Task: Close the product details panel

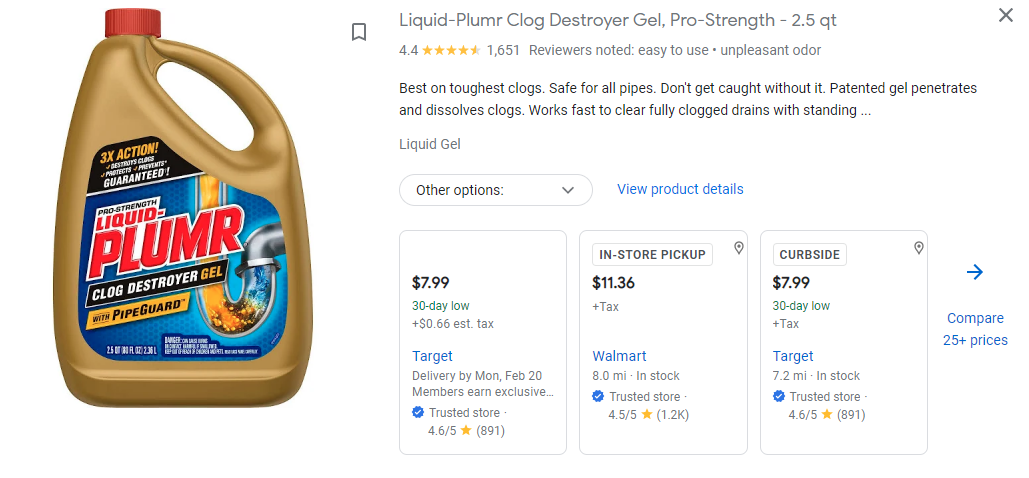Action: (1005, 15)
